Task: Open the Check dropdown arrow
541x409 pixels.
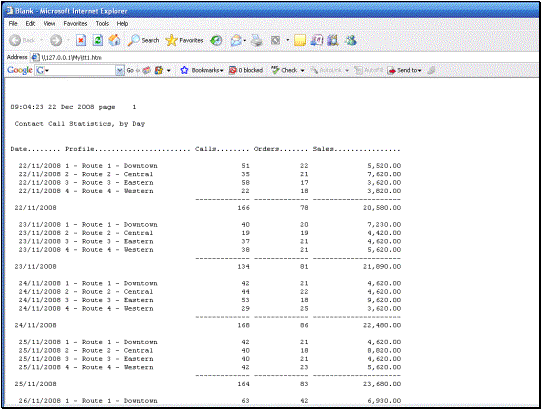Action: [x=303, y=70]
